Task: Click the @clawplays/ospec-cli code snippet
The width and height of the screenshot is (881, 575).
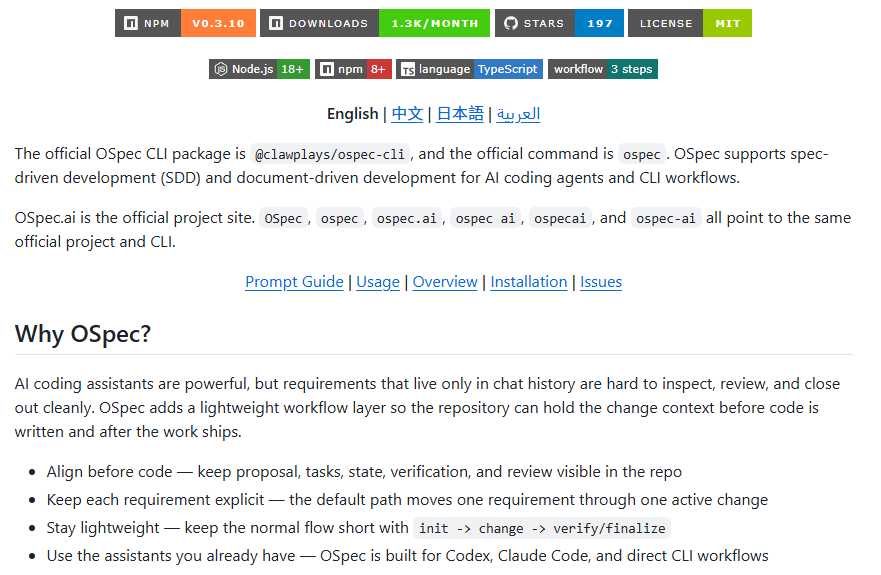Action: tap(330, 155)
